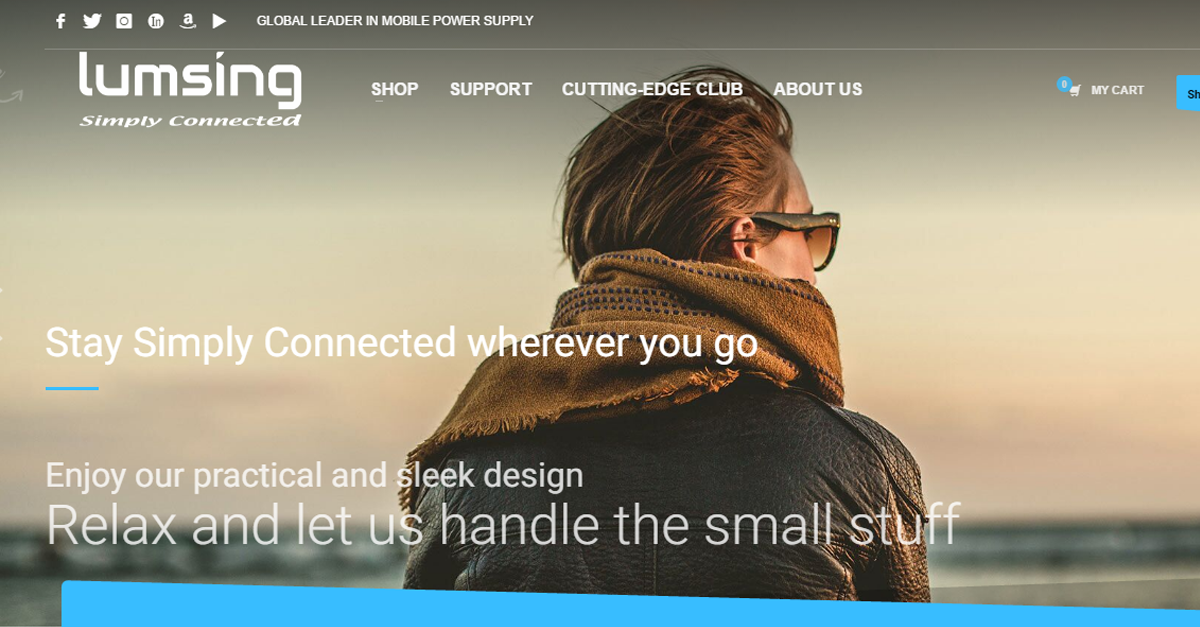
Task: Click the partially visible blue button at right
Action: point(1189,93)
